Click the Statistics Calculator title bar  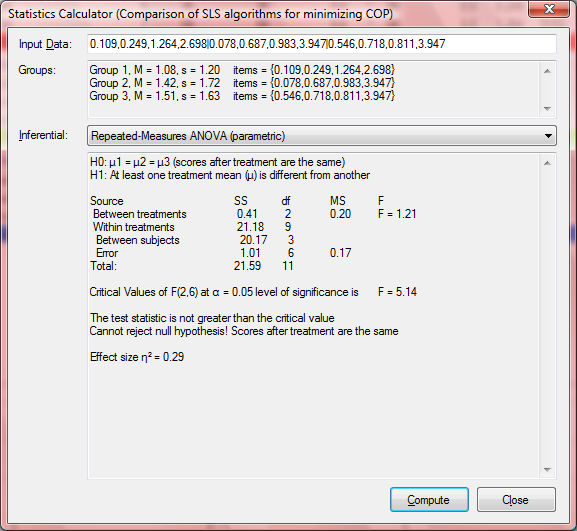[201, 14]
